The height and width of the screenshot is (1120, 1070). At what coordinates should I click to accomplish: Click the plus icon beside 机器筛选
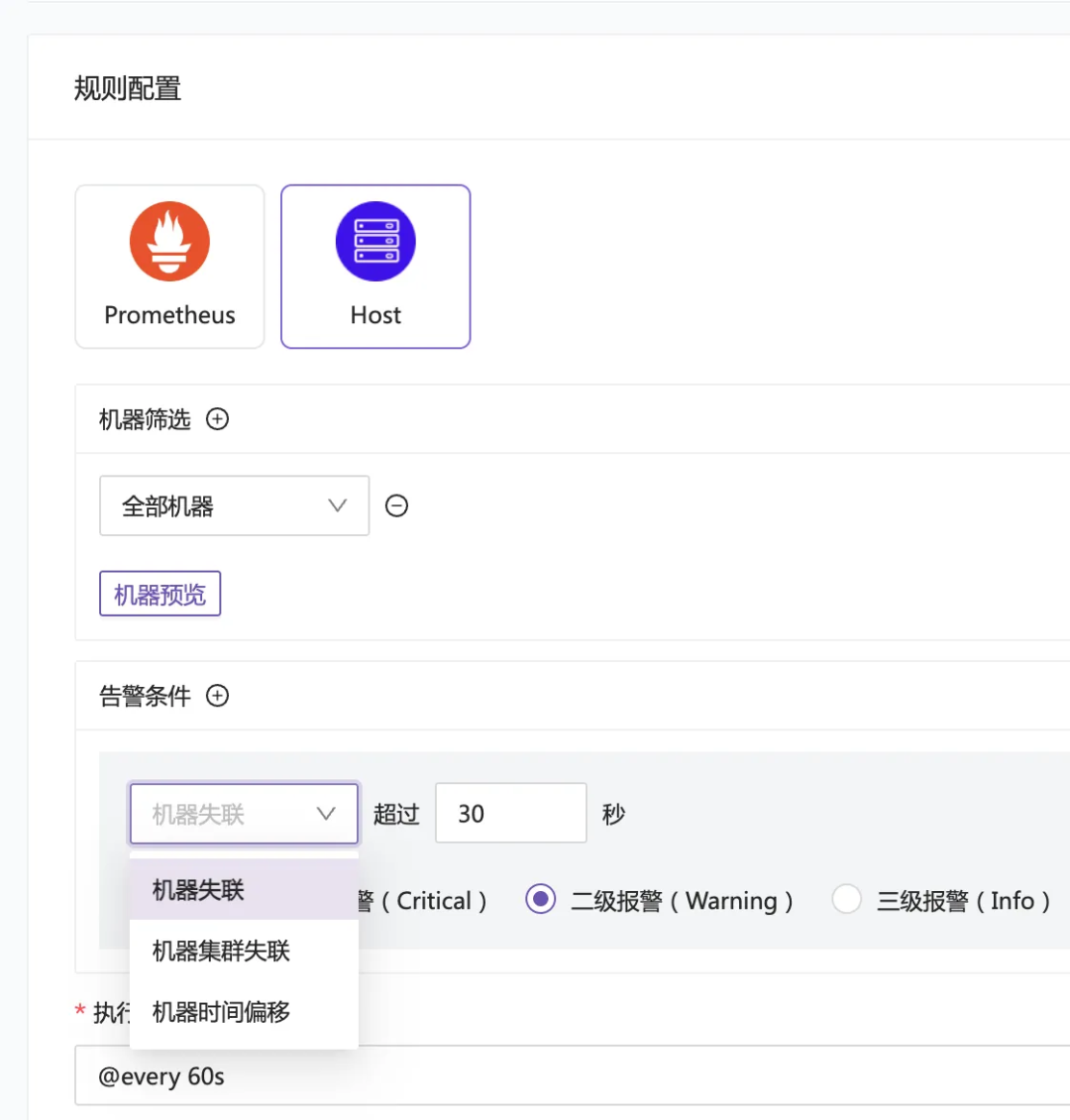tap(217, 419)
